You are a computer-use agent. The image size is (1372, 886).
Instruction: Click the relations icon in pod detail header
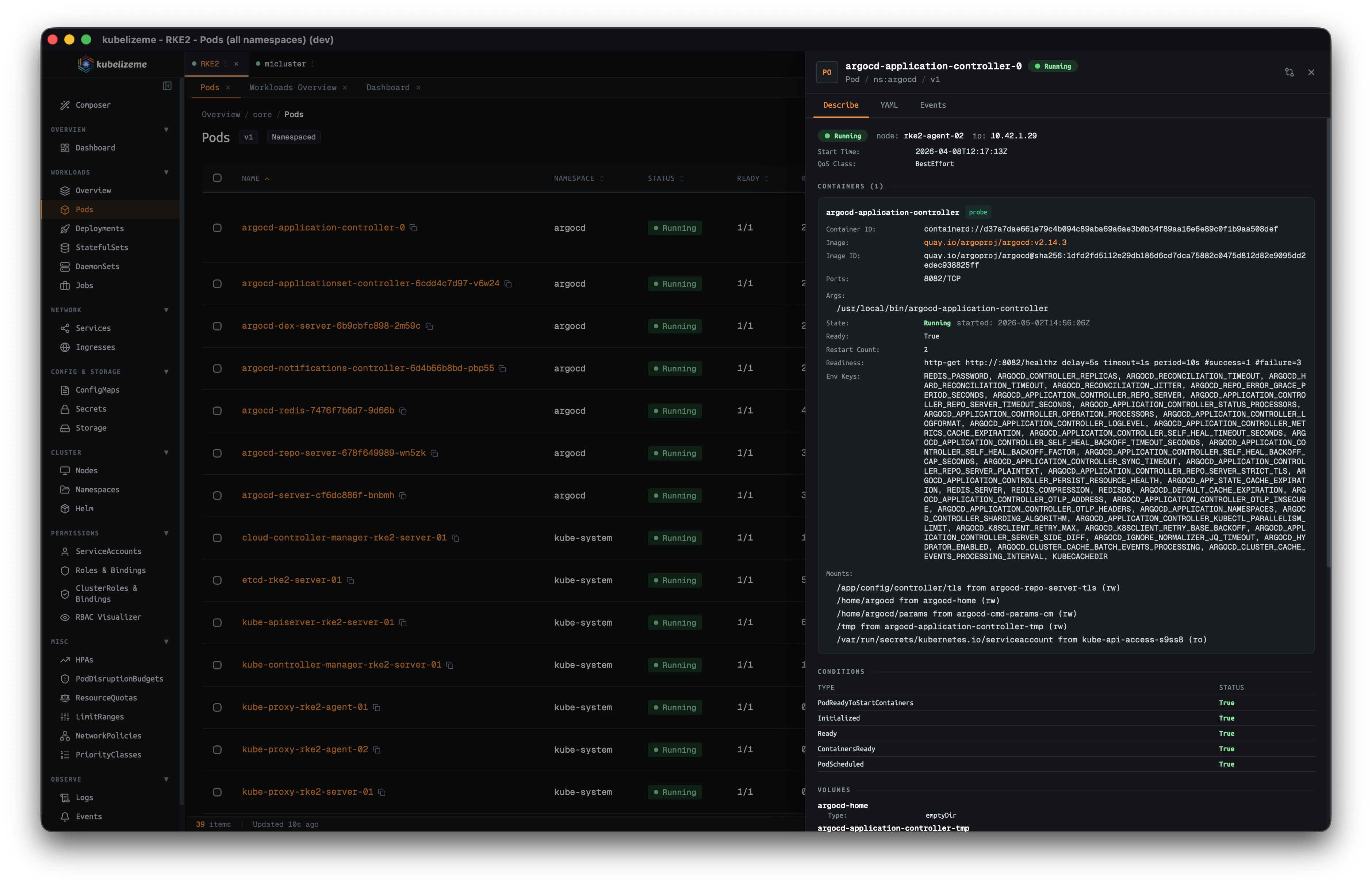[1289, 72]
